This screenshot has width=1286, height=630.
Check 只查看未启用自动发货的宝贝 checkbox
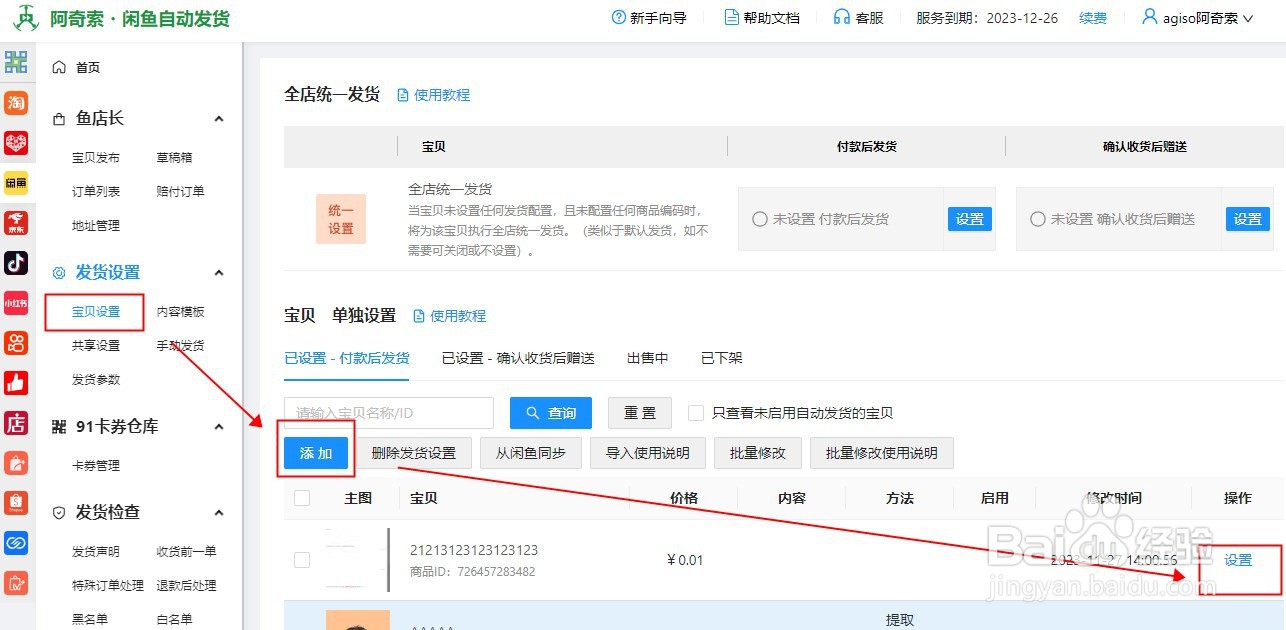pyautogui.click(x=696, y=413)
